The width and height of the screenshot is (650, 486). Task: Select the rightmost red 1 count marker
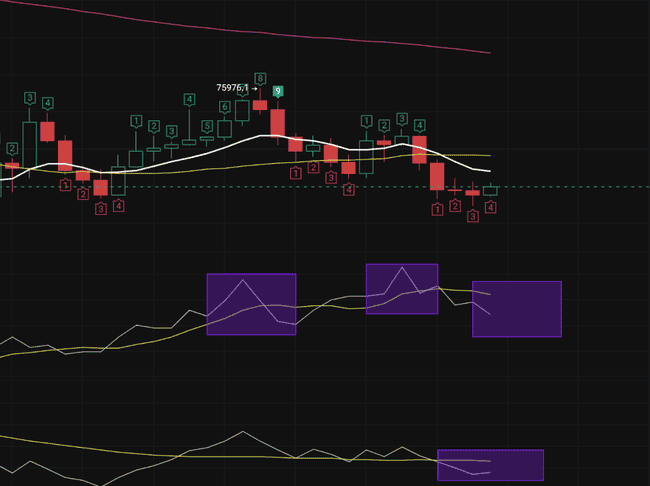pos(437,209)
